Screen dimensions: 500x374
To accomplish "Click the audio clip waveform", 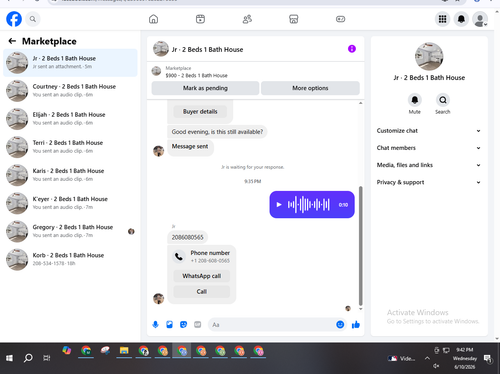I will click(x=309, y=205).
